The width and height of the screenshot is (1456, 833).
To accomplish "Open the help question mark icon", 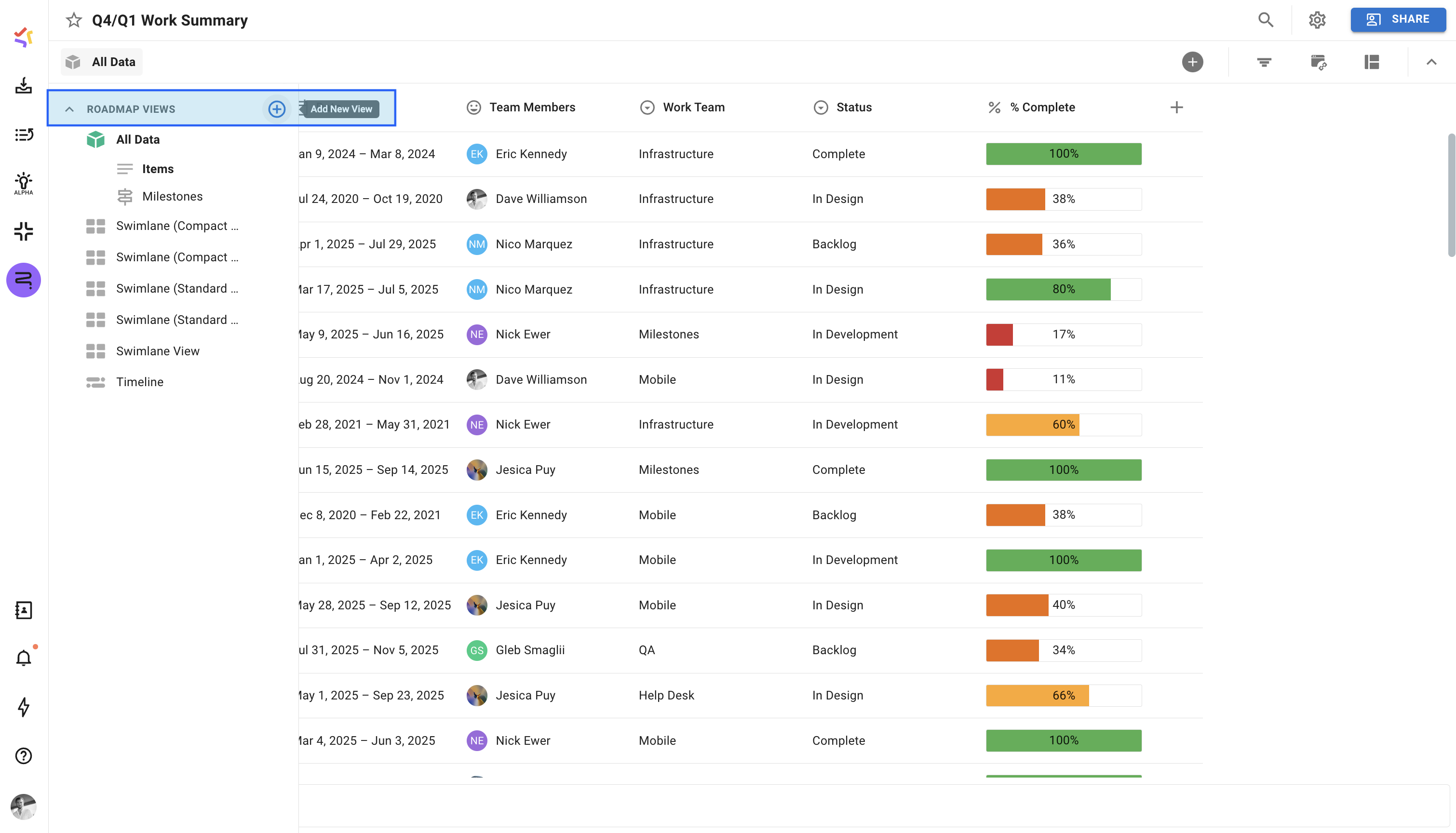I will pos(24,756).
